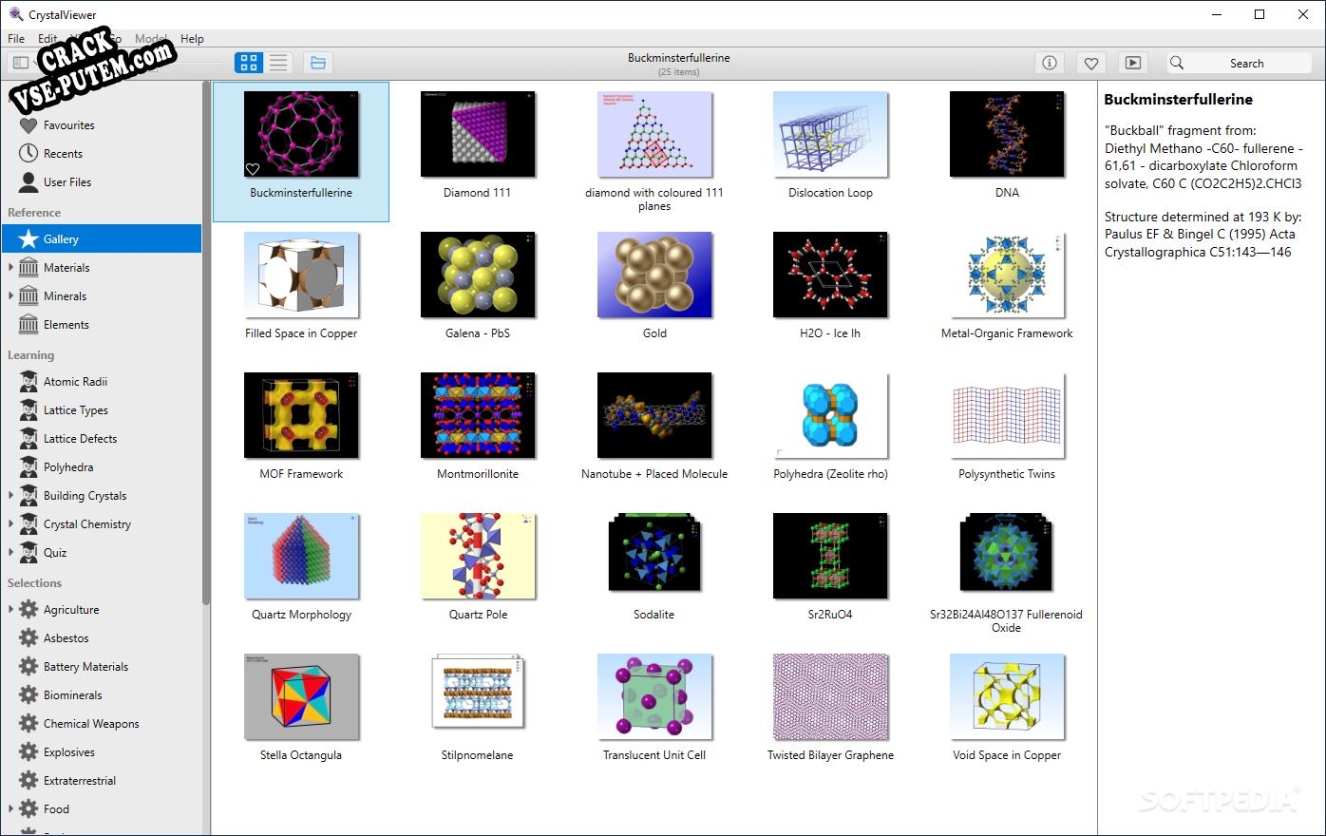Open Atomic Radii learning topic
This screenshot has height=836, width=1326.
(x=75, y=382)
